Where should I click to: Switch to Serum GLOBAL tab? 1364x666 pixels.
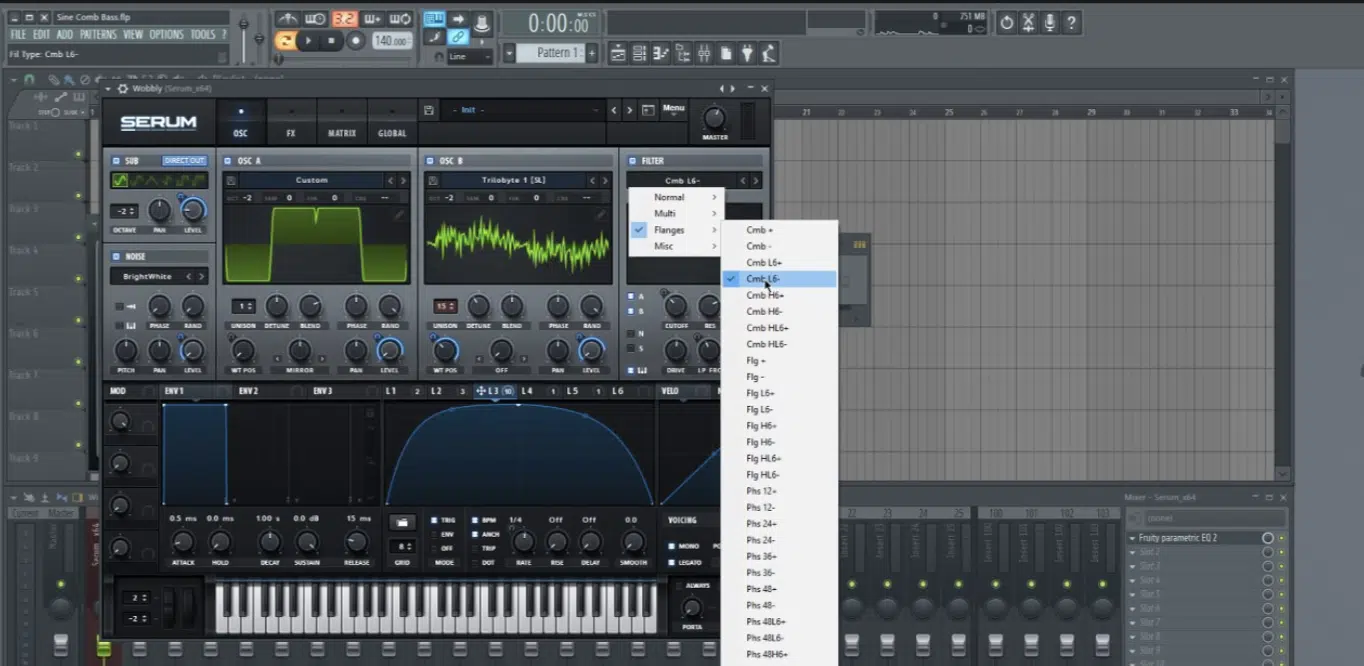click(x=392, y=121)
